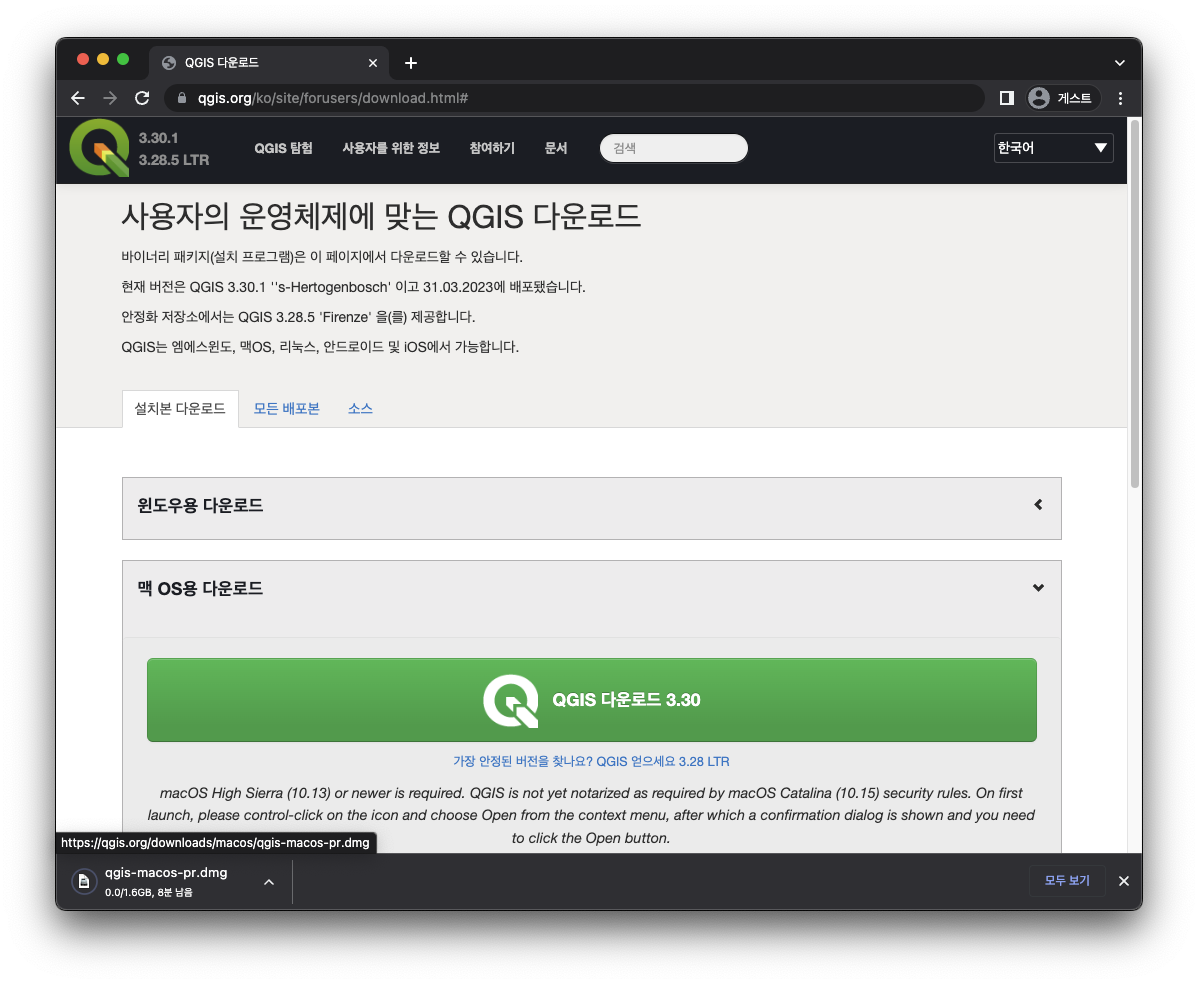The height and width of the screenshot is (984, 1198).
Task: Open the 한국어 language dropdown
Action: [1053, 147]
